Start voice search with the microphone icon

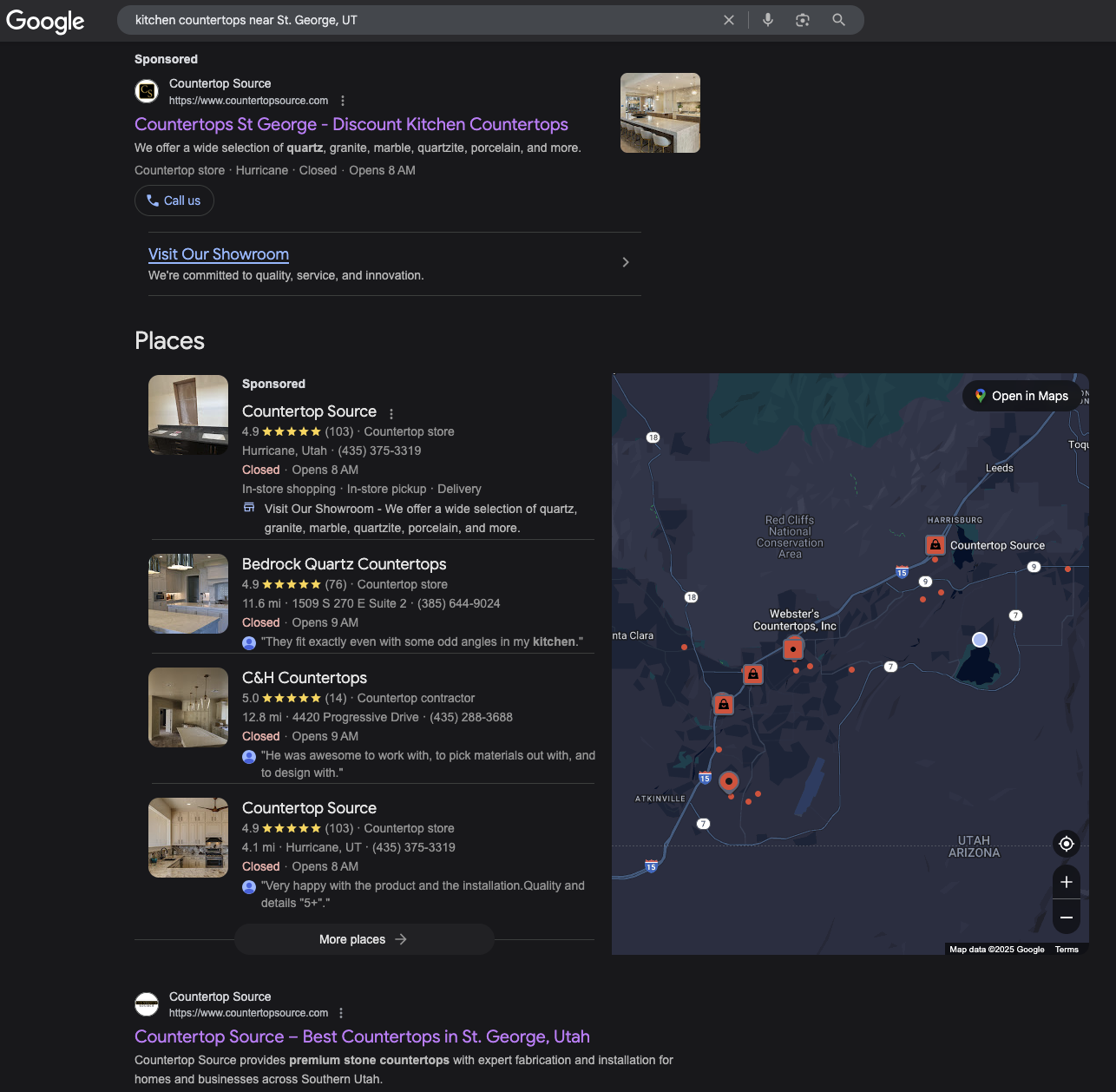tap(768, 20)
